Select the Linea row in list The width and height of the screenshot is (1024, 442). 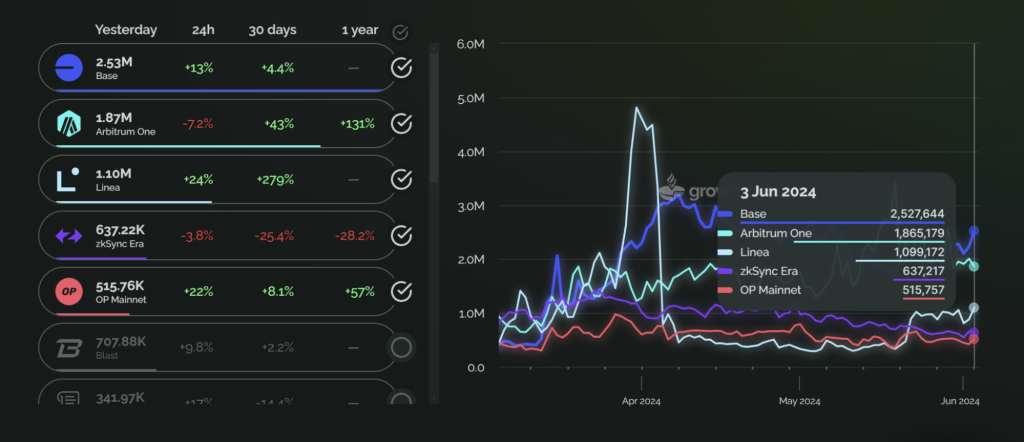coord(217,180)
